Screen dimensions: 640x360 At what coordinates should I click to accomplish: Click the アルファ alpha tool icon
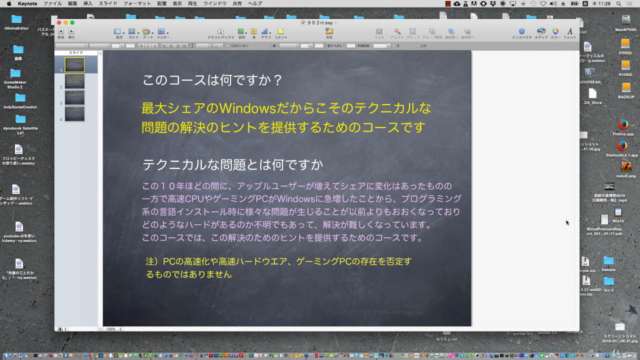pyautogui.click(x=397, y=32)
